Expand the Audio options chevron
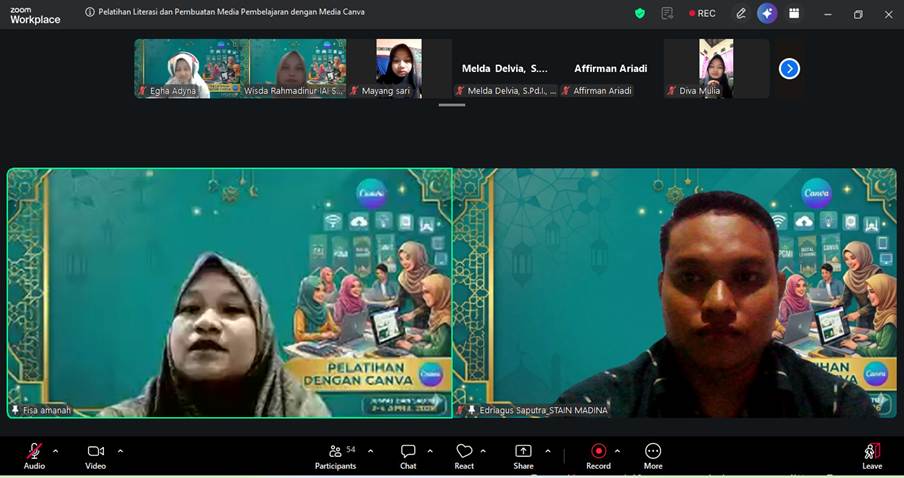Image resolution: width=904 pixels, height=478 pixels. click(x=55, y=451)
